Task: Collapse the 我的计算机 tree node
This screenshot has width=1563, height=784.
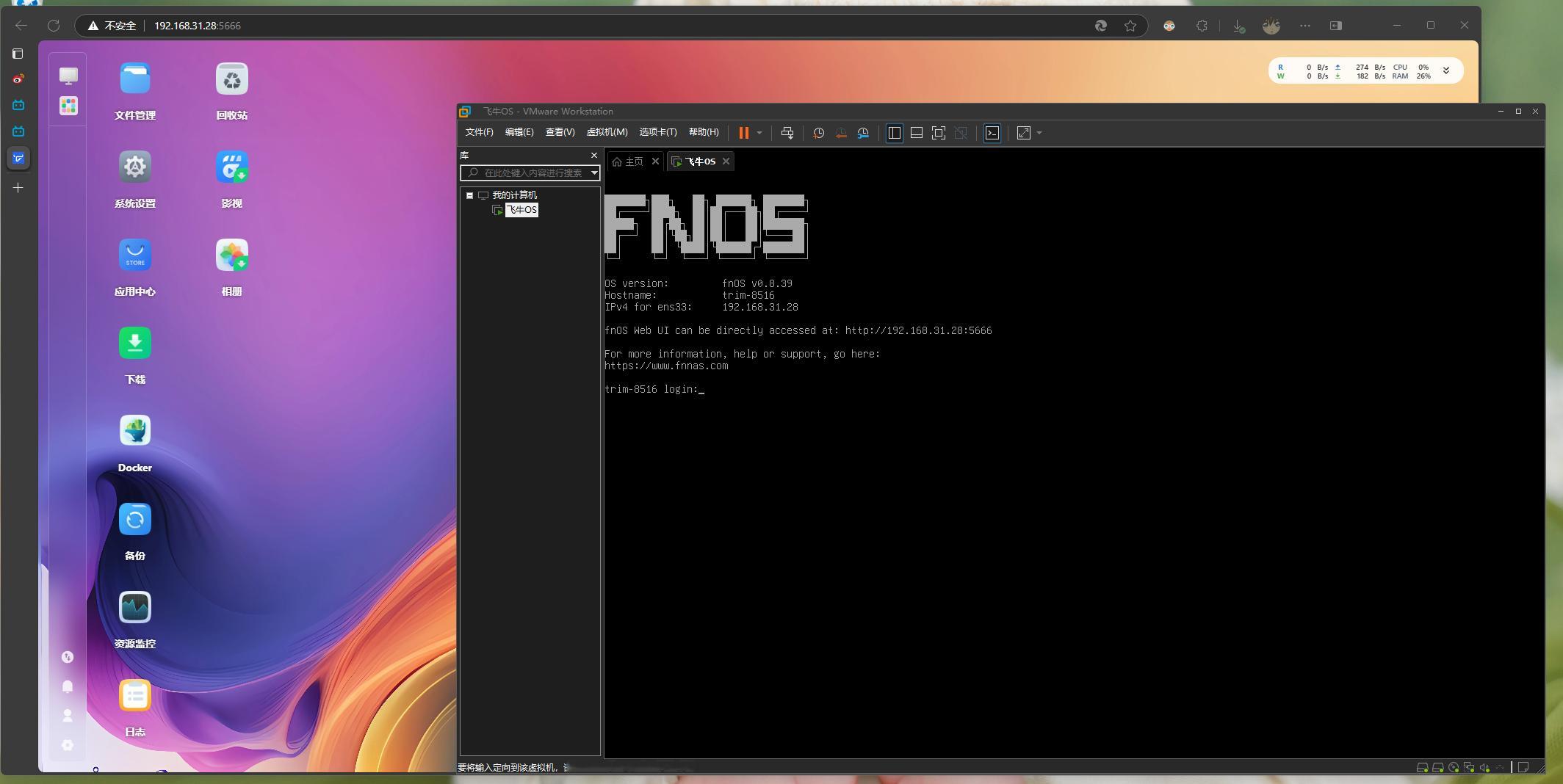Action: [470, 195]
